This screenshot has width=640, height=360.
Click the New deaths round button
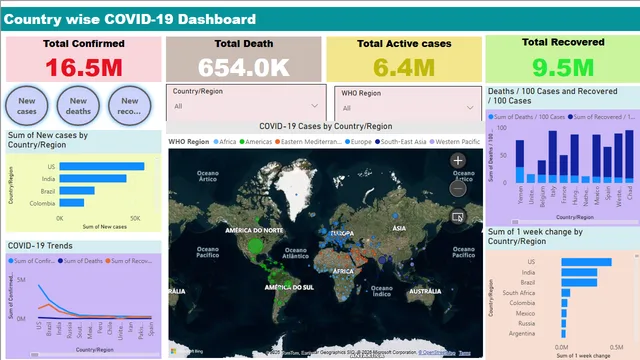[x=78, y=106]
